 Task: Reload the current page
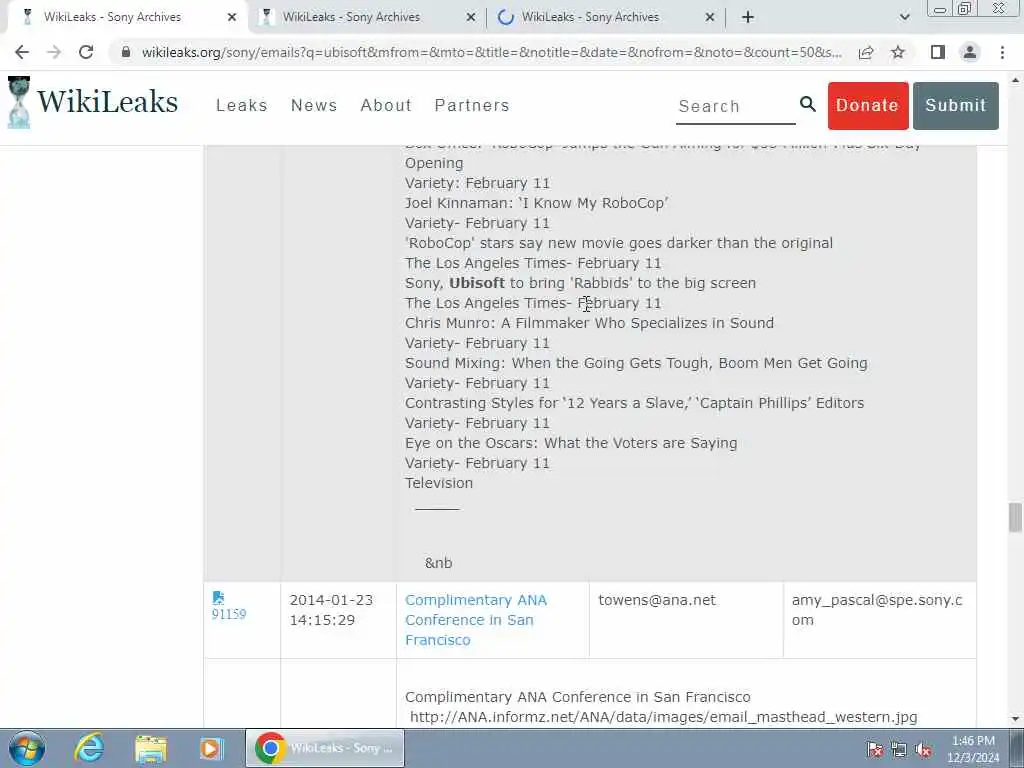86,52
